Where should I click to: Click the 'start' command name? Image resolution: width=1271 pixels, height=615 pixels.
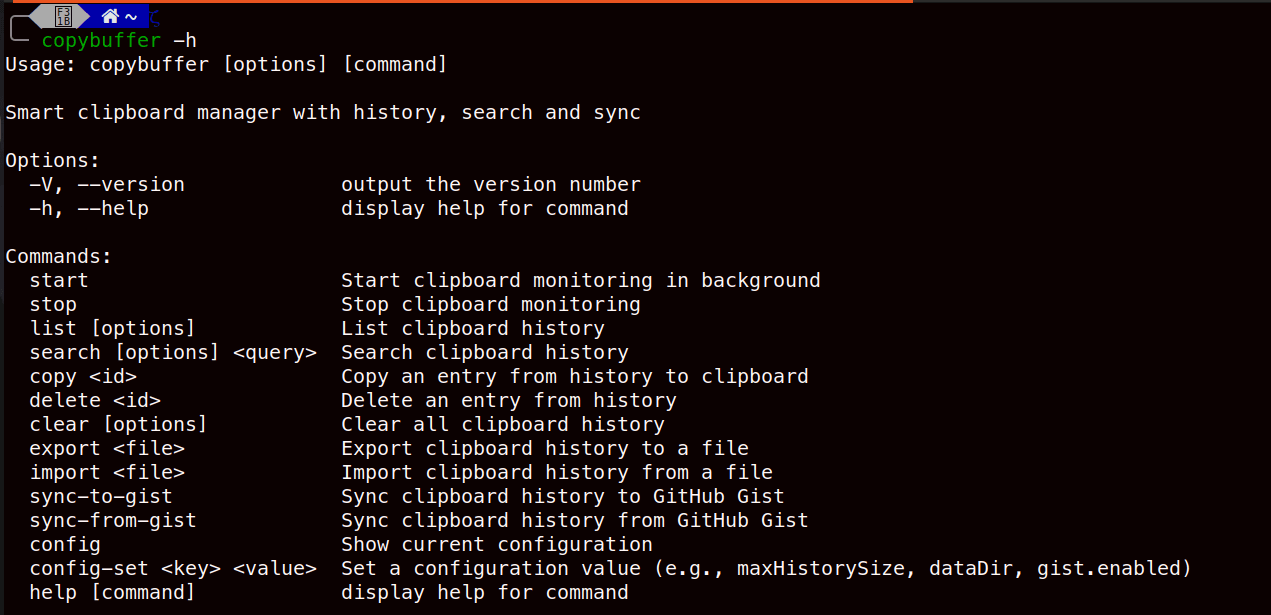click(x=59, y=281)
